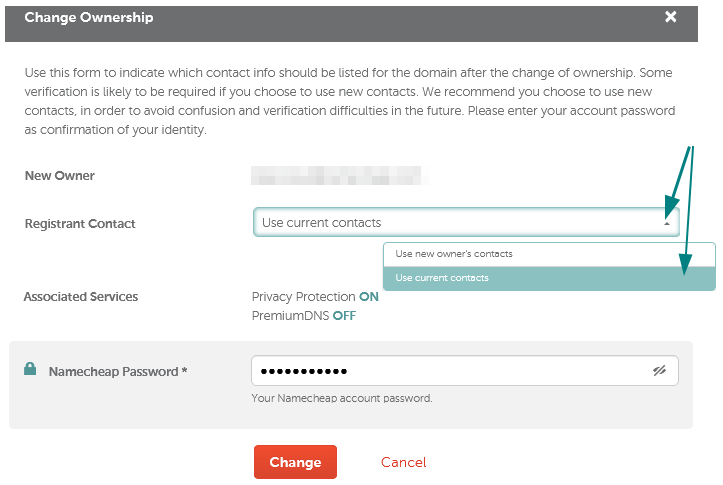Click the Change Ownership title bar
The height and width of the screenshot is (485, 723).
tap(351, 24)
